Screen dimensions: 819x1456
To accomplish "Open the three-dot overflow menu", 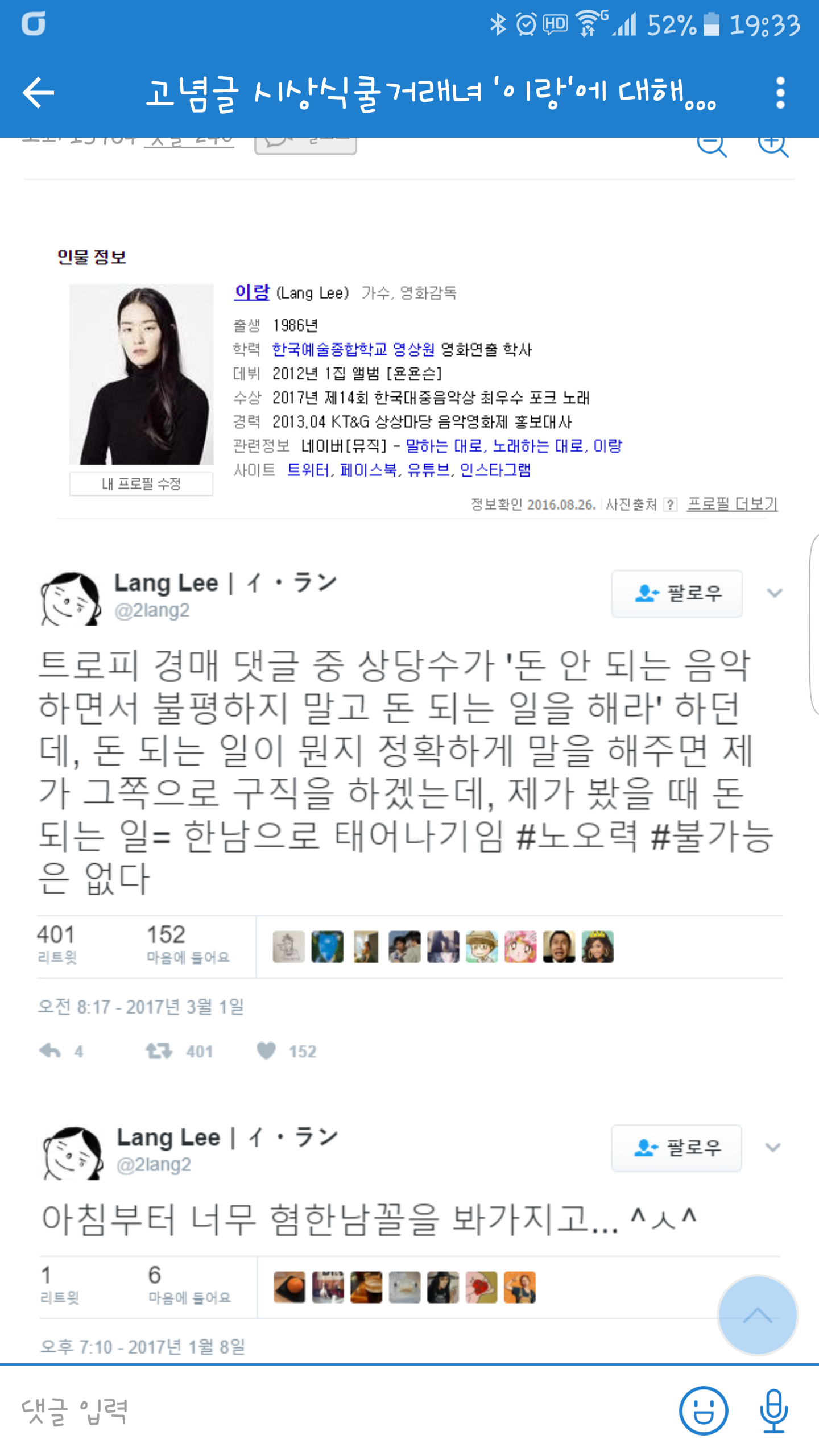I will tap(780, 93).
